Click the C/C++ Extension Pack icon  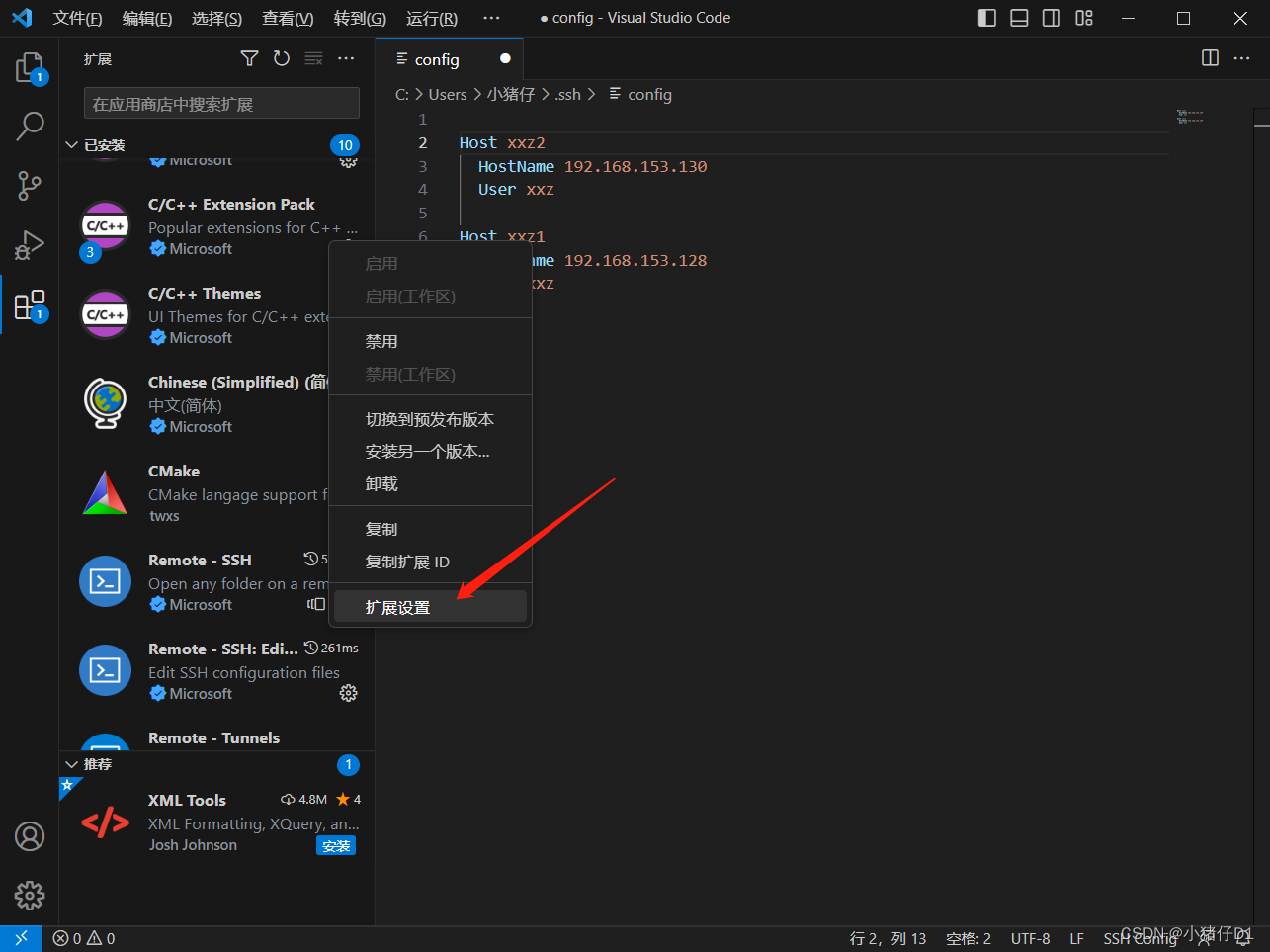click(x=105, y=226)
